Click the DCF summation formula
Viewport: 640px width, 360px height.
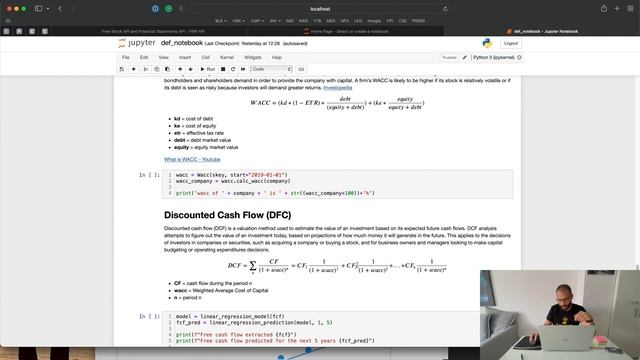click(337, 266)
